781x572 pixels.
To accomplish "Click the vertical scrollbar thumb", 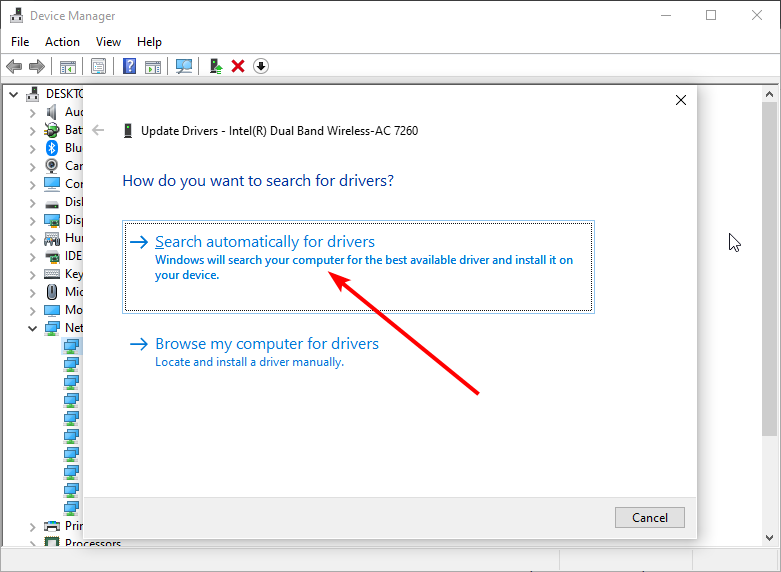I will click(769, 269).
